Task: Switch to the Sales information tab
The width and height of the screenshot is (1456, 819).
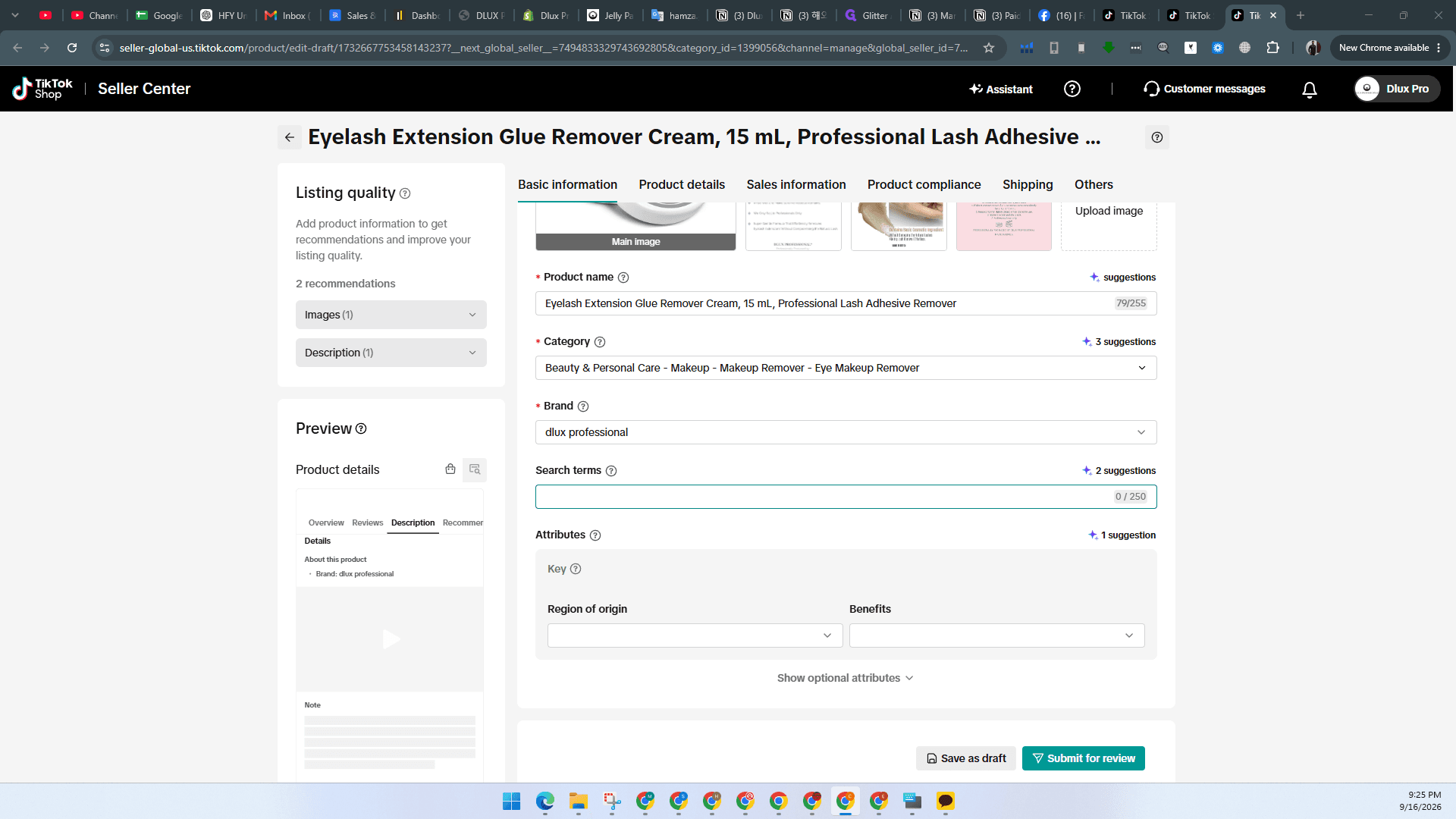Action: click(796, 184)
